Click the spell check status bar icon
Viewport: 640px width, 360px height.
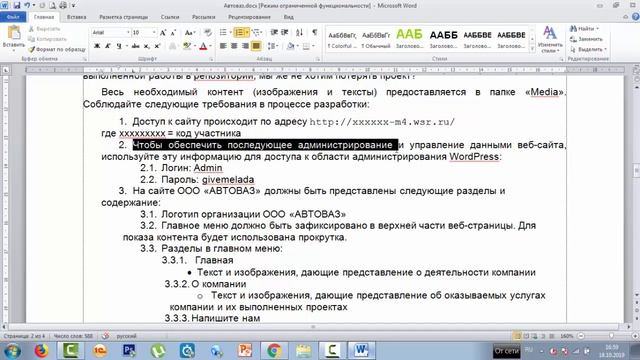click(x=105, y=336)
